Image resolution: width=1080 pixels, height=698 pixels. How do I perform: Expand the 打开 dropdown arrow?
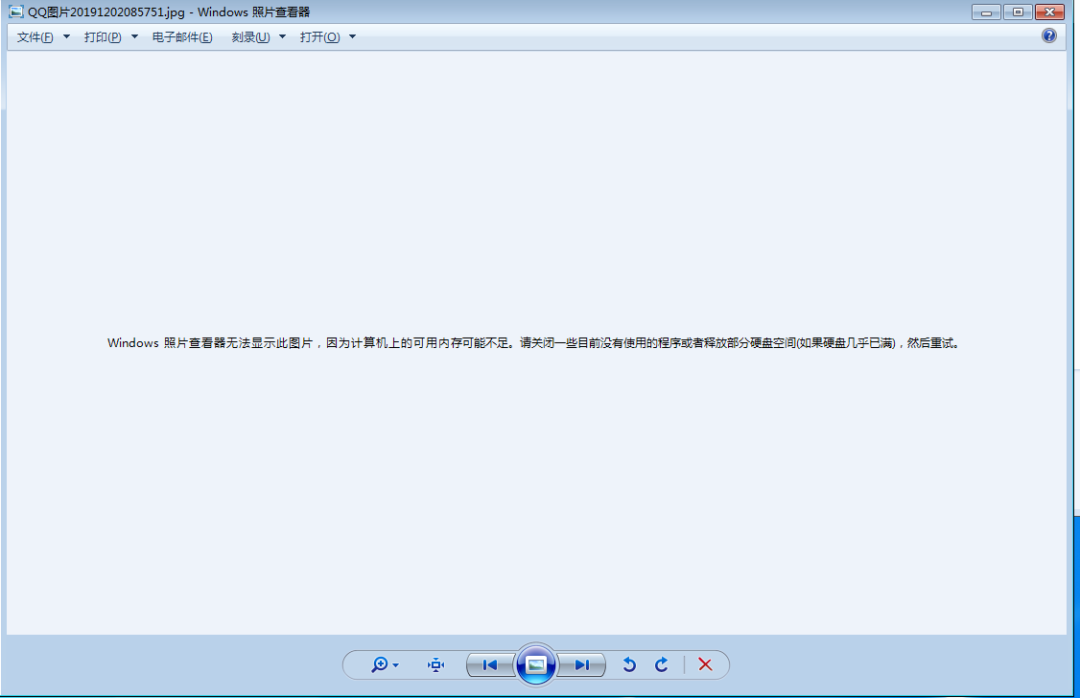[352, 36]
